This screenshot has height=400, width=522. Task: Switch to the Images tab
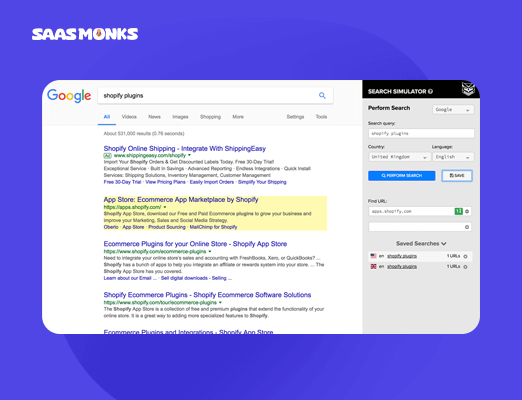[x=180, y=117]
